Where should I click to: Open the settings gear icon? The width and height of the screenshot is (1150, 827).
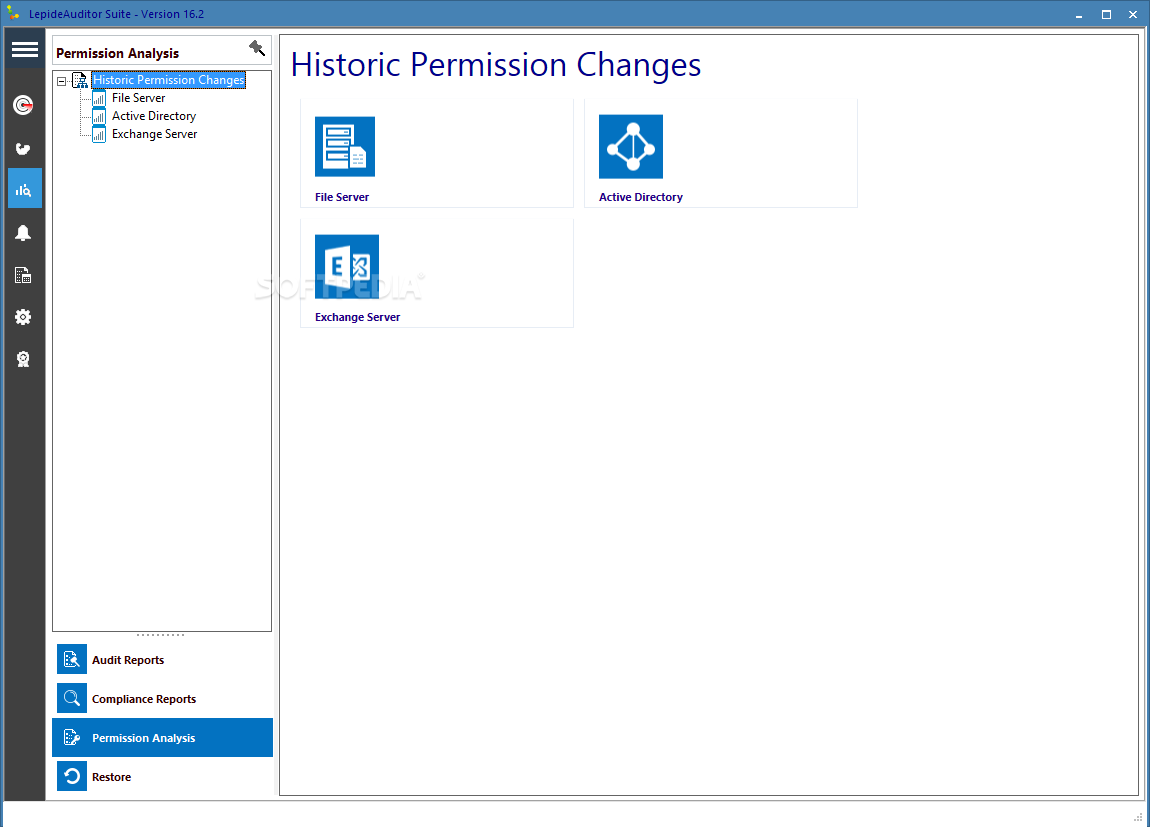[x=23, y=317]
